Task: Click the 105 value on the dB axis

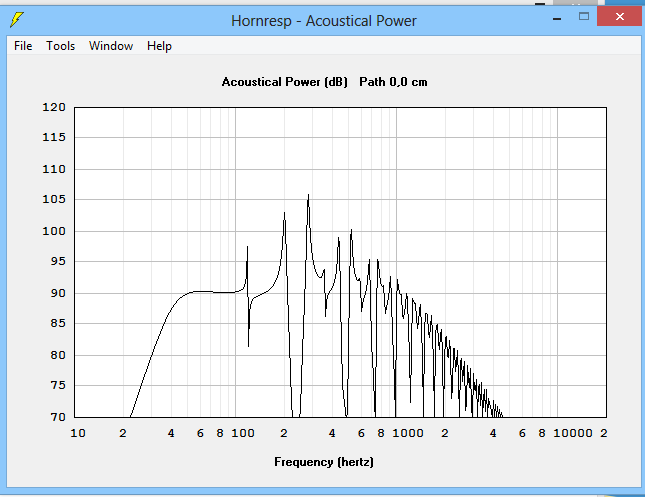Action: click(54, 199)
